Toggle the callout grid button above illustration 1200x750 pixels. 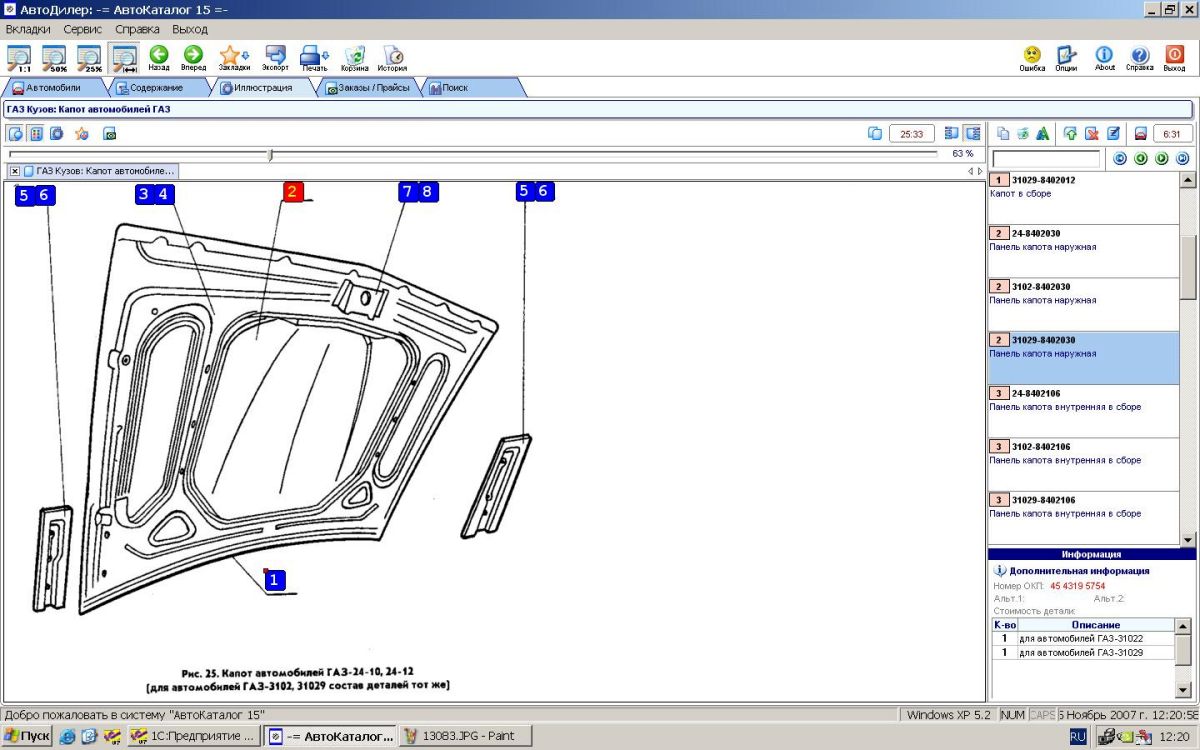36,133
